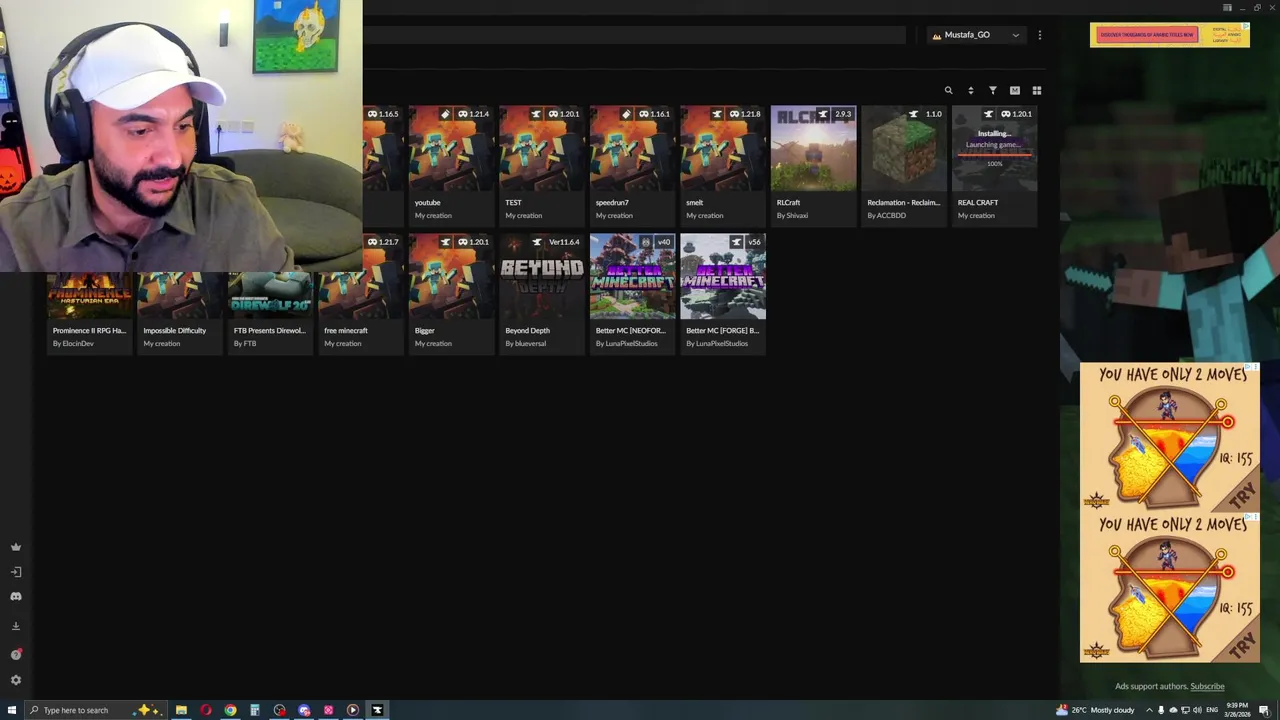Click the Arabic titles banner ad

point(1169,35)
